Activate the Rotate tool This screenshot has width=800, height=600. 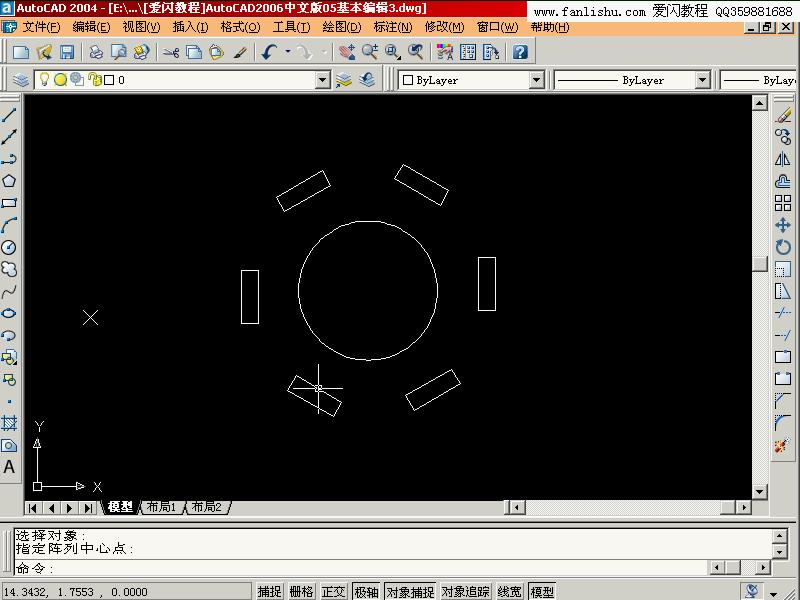783,247
